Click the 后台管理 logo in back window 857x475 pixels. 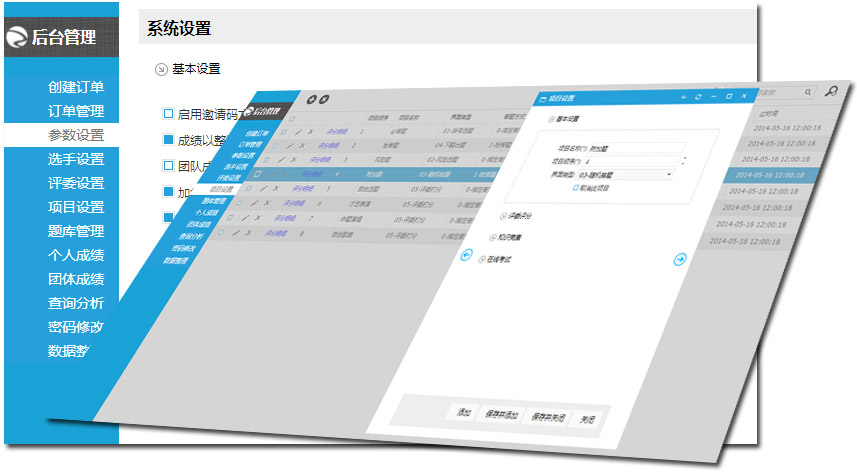pos(51,37)
